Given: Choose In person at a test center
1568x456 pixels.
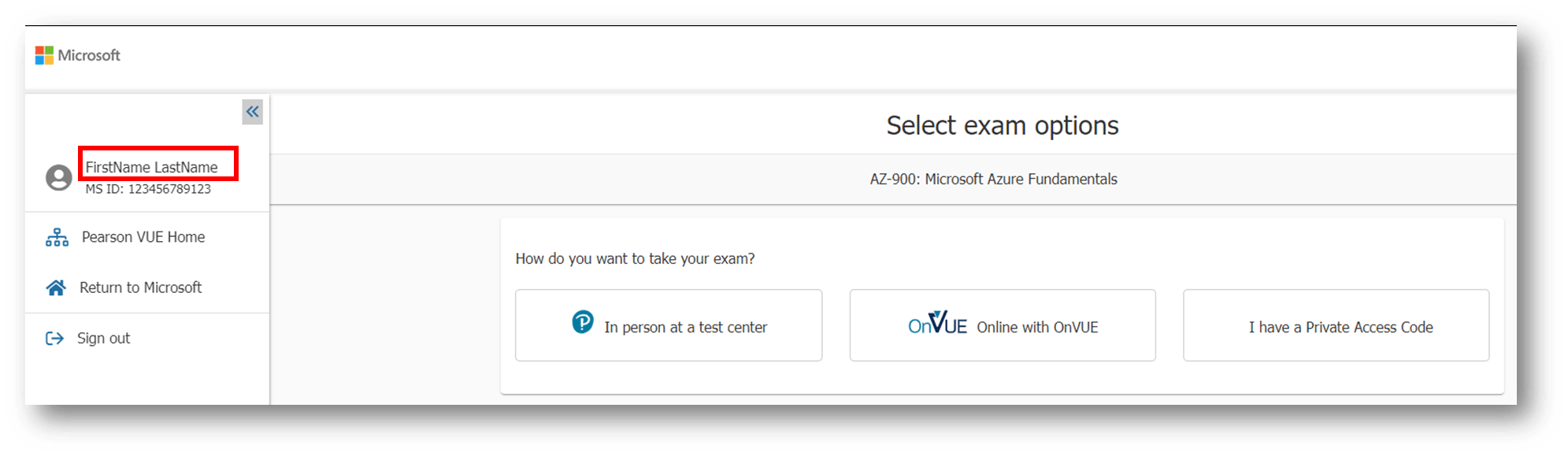Looking at the screenshot, I should click(669, 325).
